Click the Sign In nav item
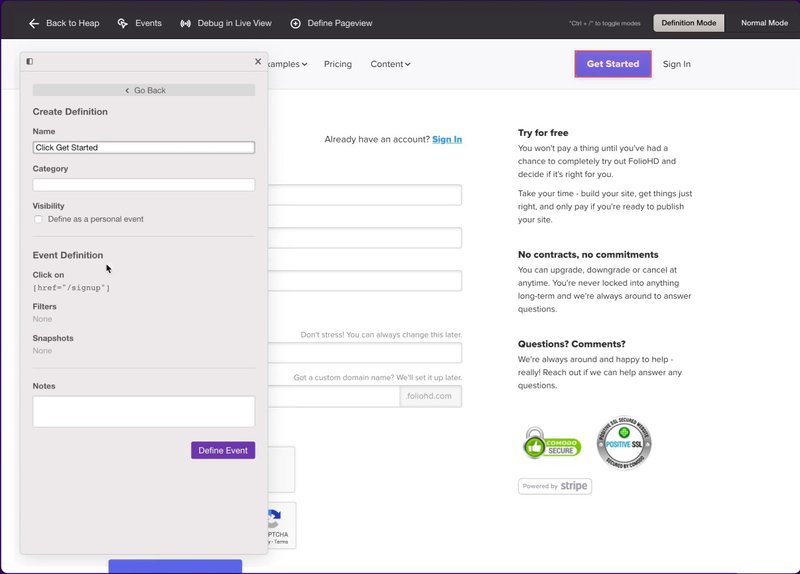This screenshot has width=800, height=574. [x=677, y=64]
